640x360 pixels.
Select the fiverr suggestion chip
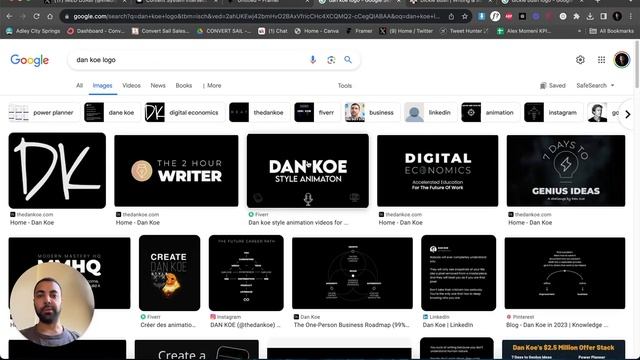coord(317,112)
